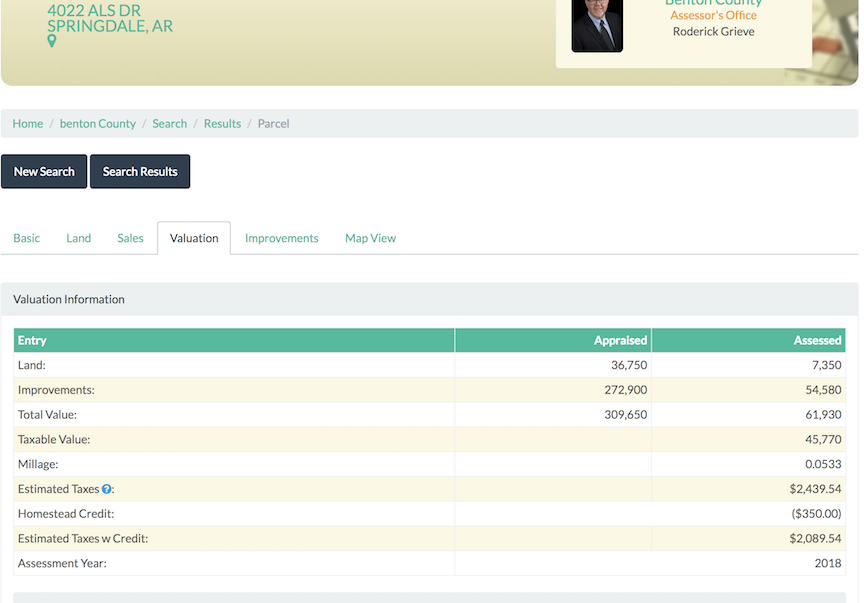Click the Assessor's Office text
This screenshot has width=864, height=603.
(714, 15)
